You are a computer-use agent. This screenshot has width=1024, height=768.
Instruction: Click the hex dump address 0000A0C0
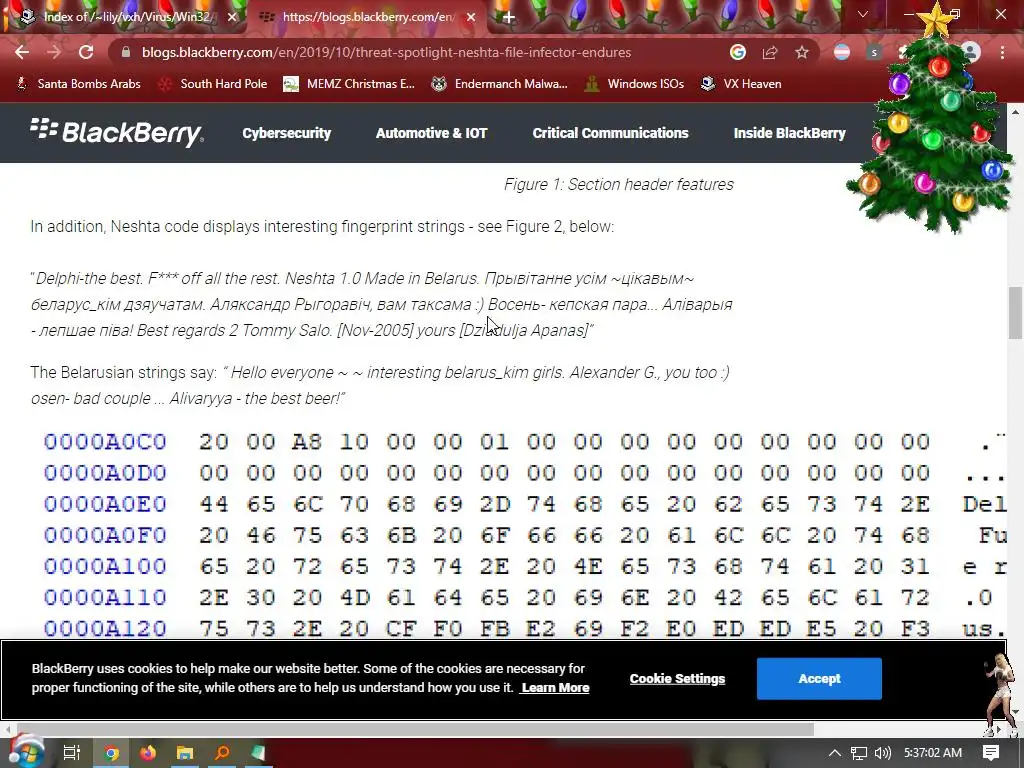click(x=105, y=441)
